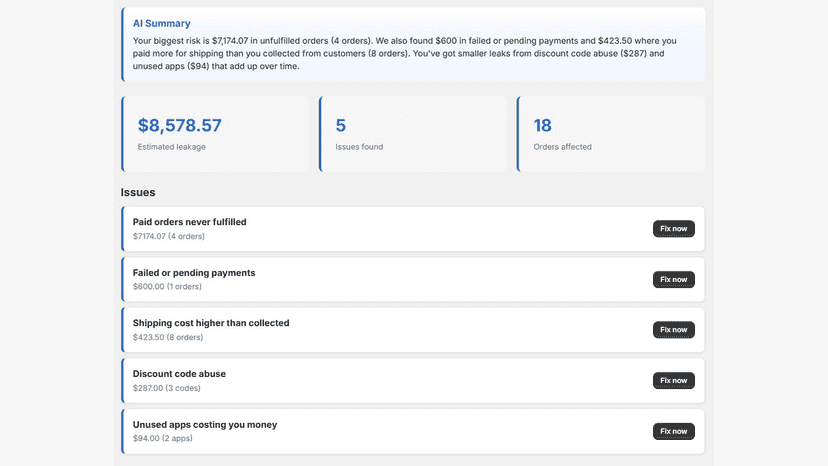Viewport: 828px width, 466px height.
Task: Click the $94.00 (2 apps) amount
Action: click(163, 438)
